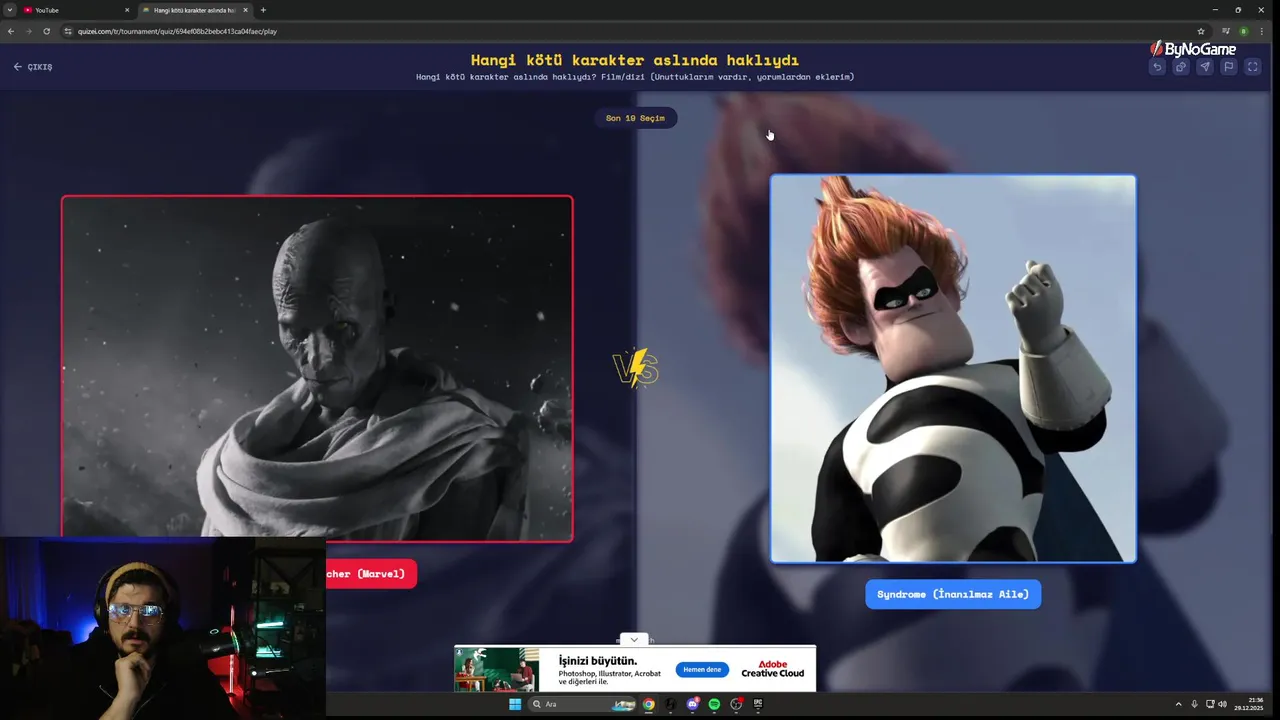Image resolution: width=1280 pixels, height=720 pixels.
Task: Choose Syndrome (İnanılmaz Aile) button
Action: click(953, 594)
